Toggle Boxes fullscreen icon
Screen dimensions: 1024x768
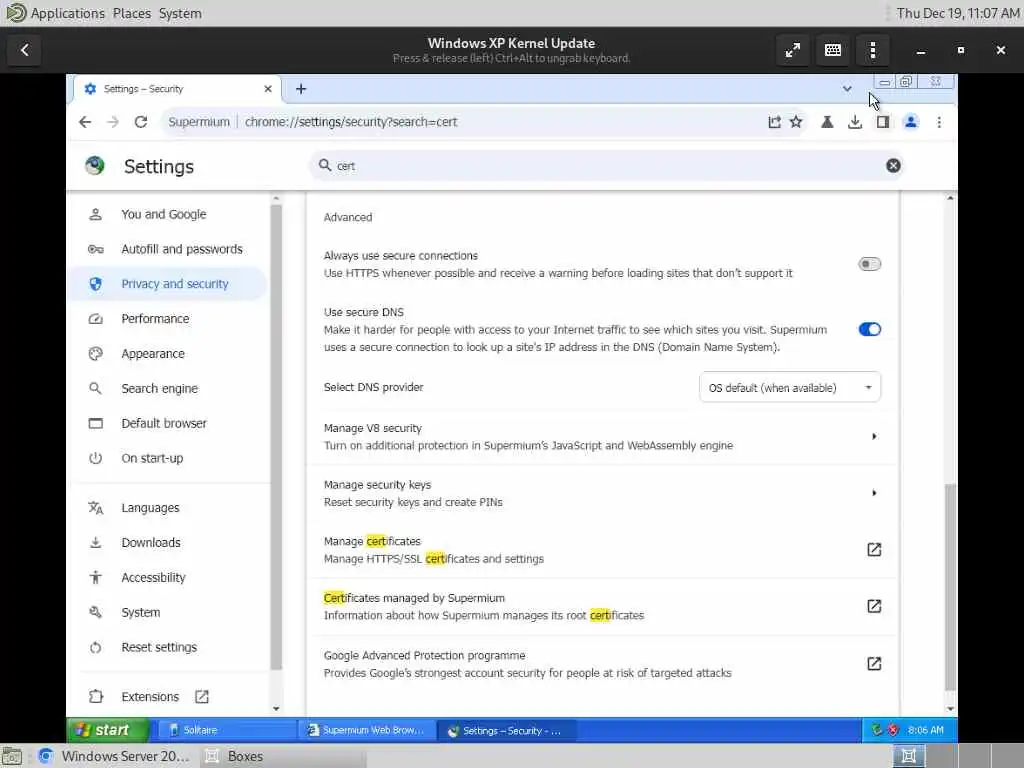(x=793, y=50)
